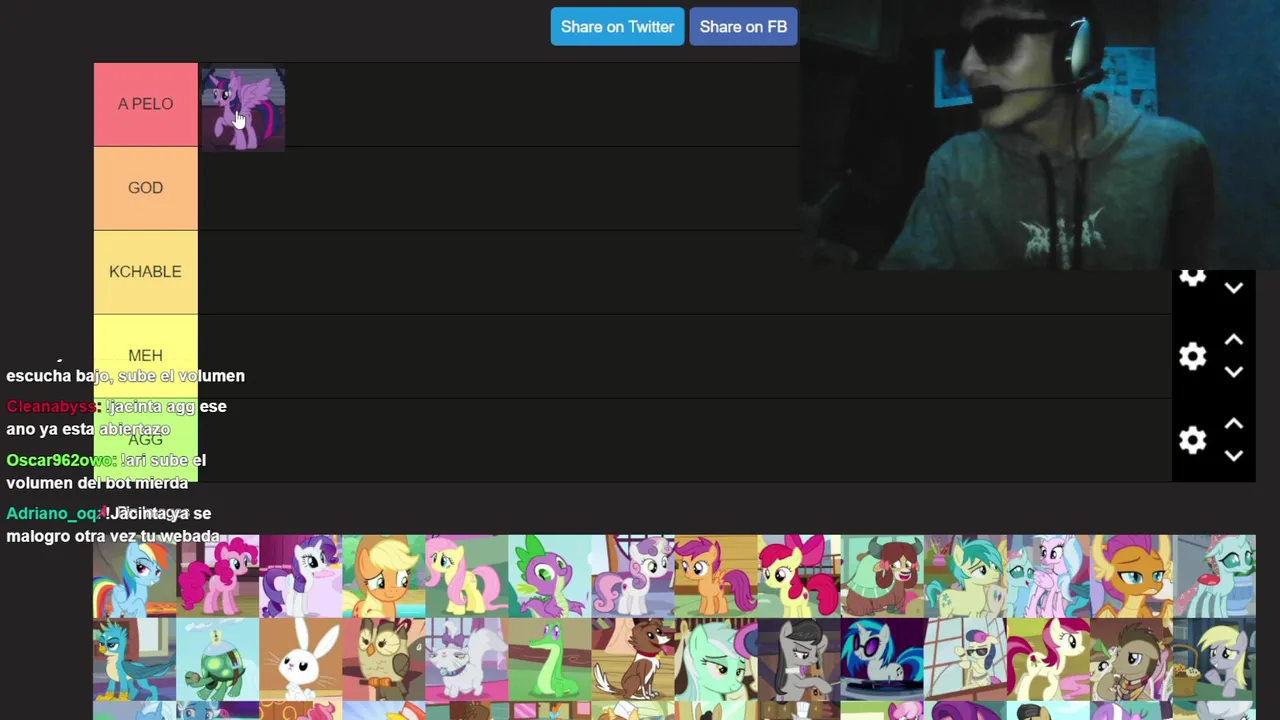Pick the brown Doctor Whooves thumbnail
The width and height of the screenshot is (1280, 720).
point(1130,659)
